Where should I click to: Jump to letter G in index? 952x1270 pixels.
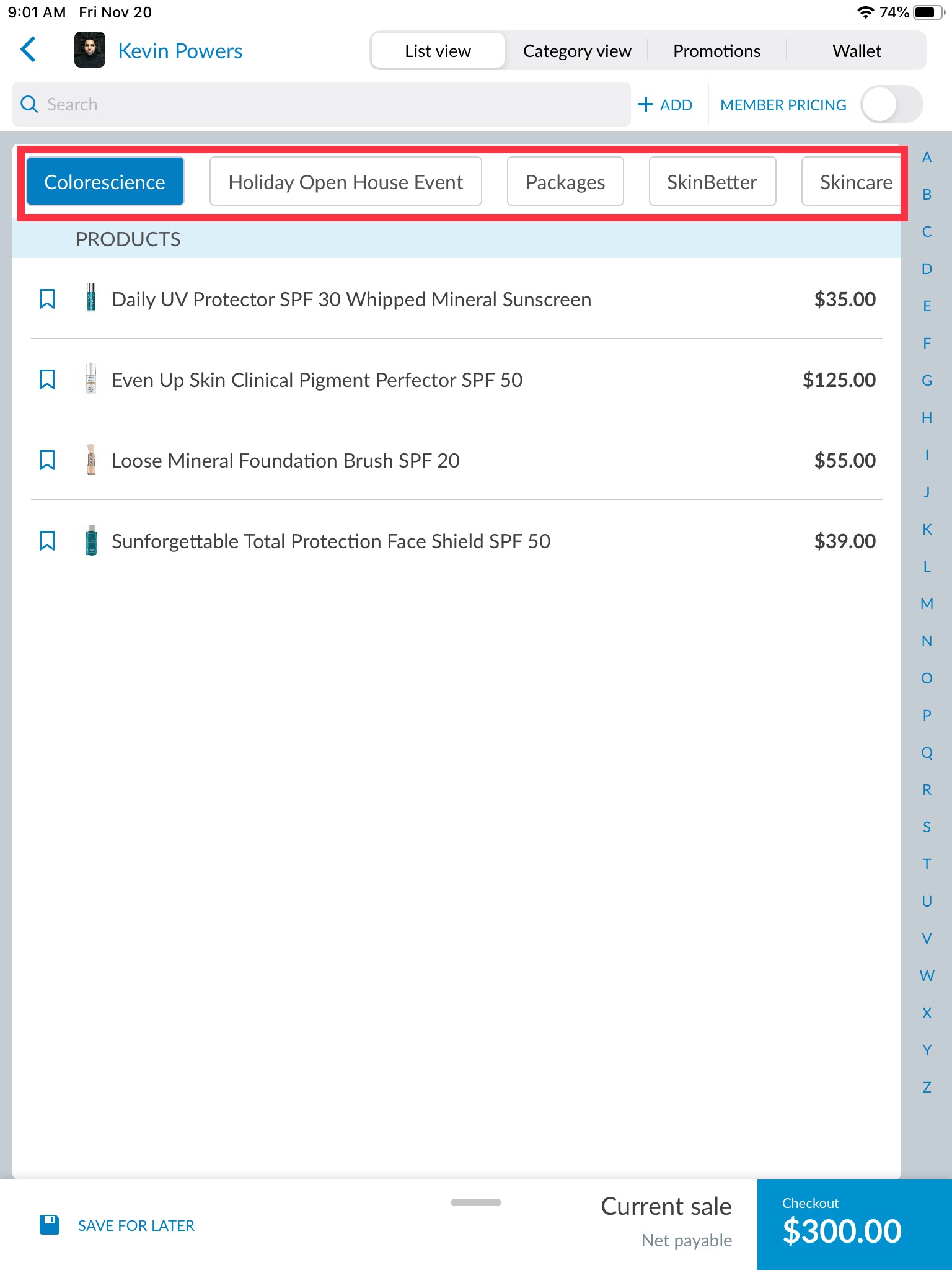[927, 381]
